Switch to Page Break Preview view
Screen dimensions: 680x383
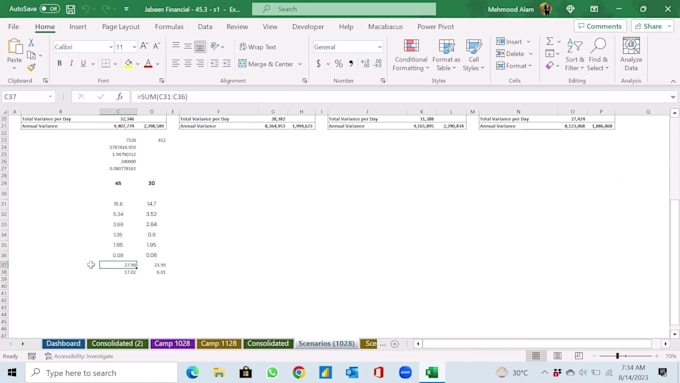point(579,356)
